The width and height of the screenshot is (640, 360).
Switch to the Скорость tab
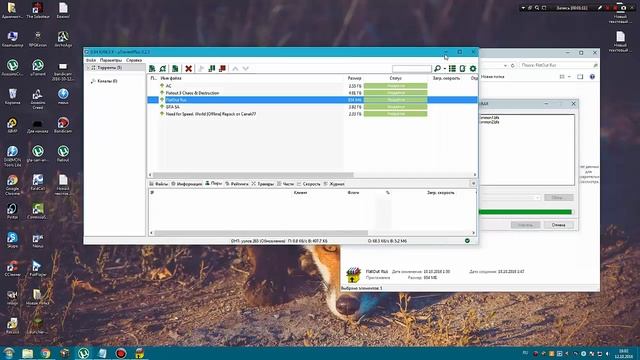point(309,184)
